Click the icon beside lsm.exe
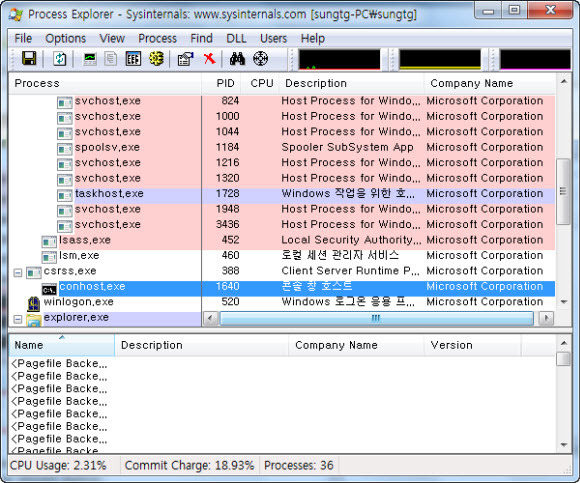Screen dimensions: 580x483 click(x=49, y=257)
